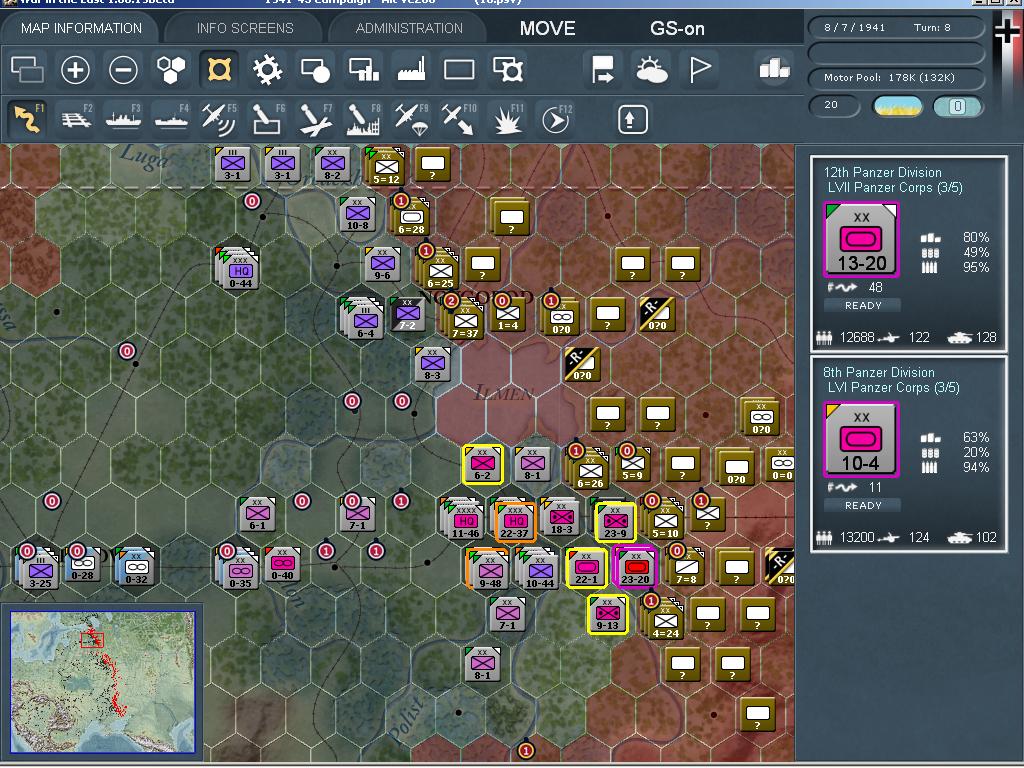Screen dimensions: 1024x768
Task: Click the gear-shaped map overlay icon
Action: point(267,69)
